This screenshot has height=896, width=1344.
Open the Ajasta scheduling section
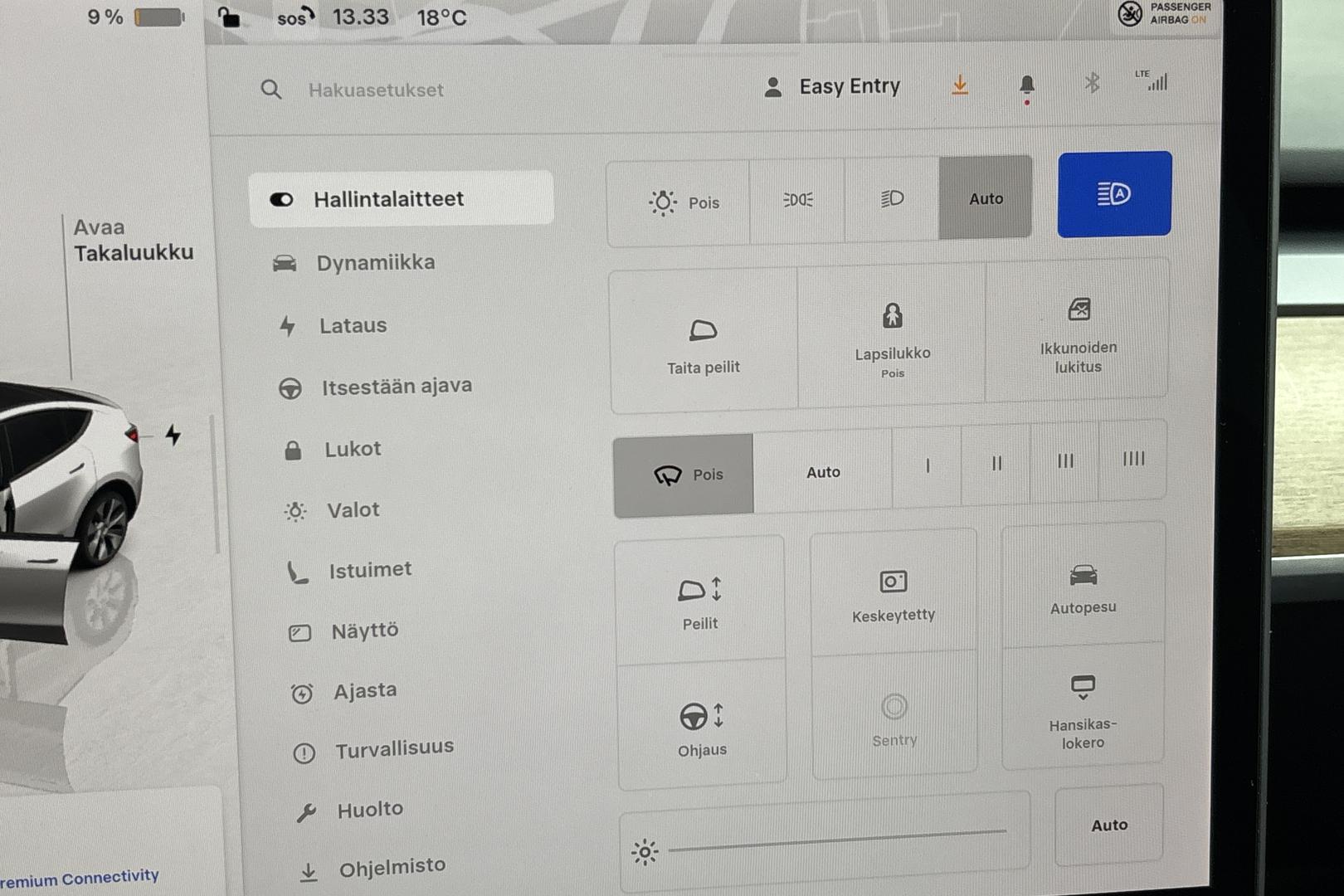[x=343, y=691]
